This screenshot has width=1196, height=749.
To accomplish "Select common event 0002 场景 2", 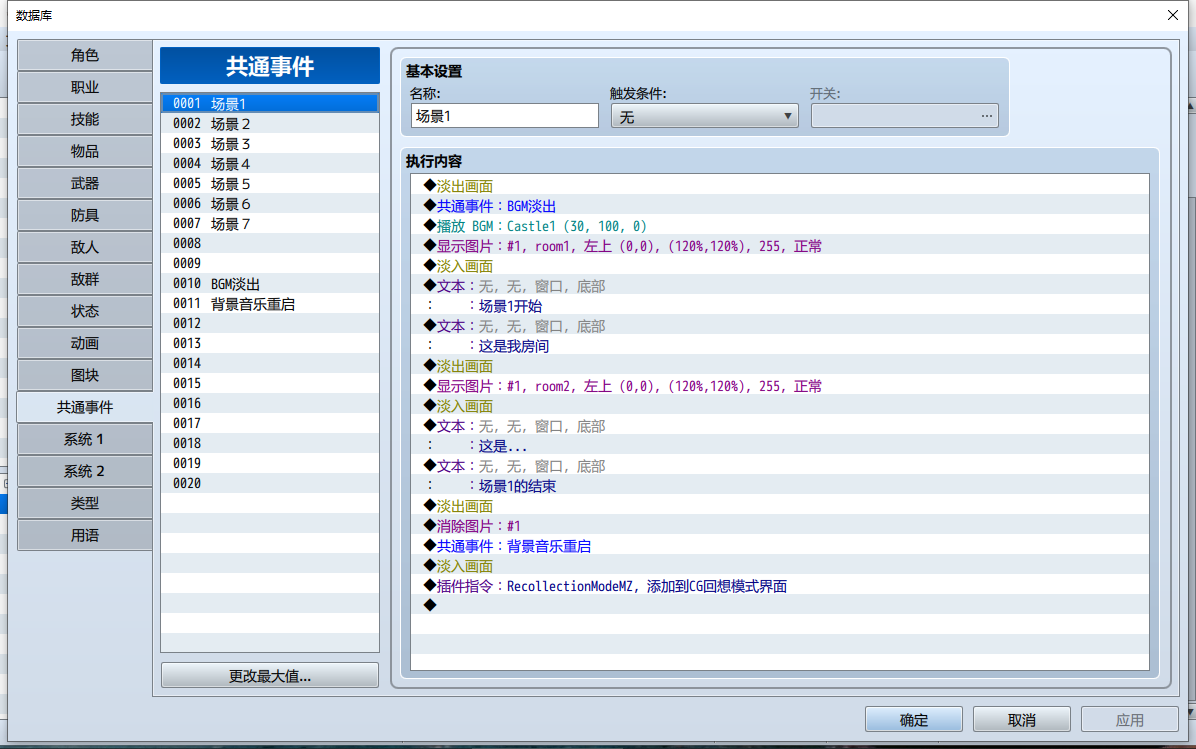I will coord(270,124).
